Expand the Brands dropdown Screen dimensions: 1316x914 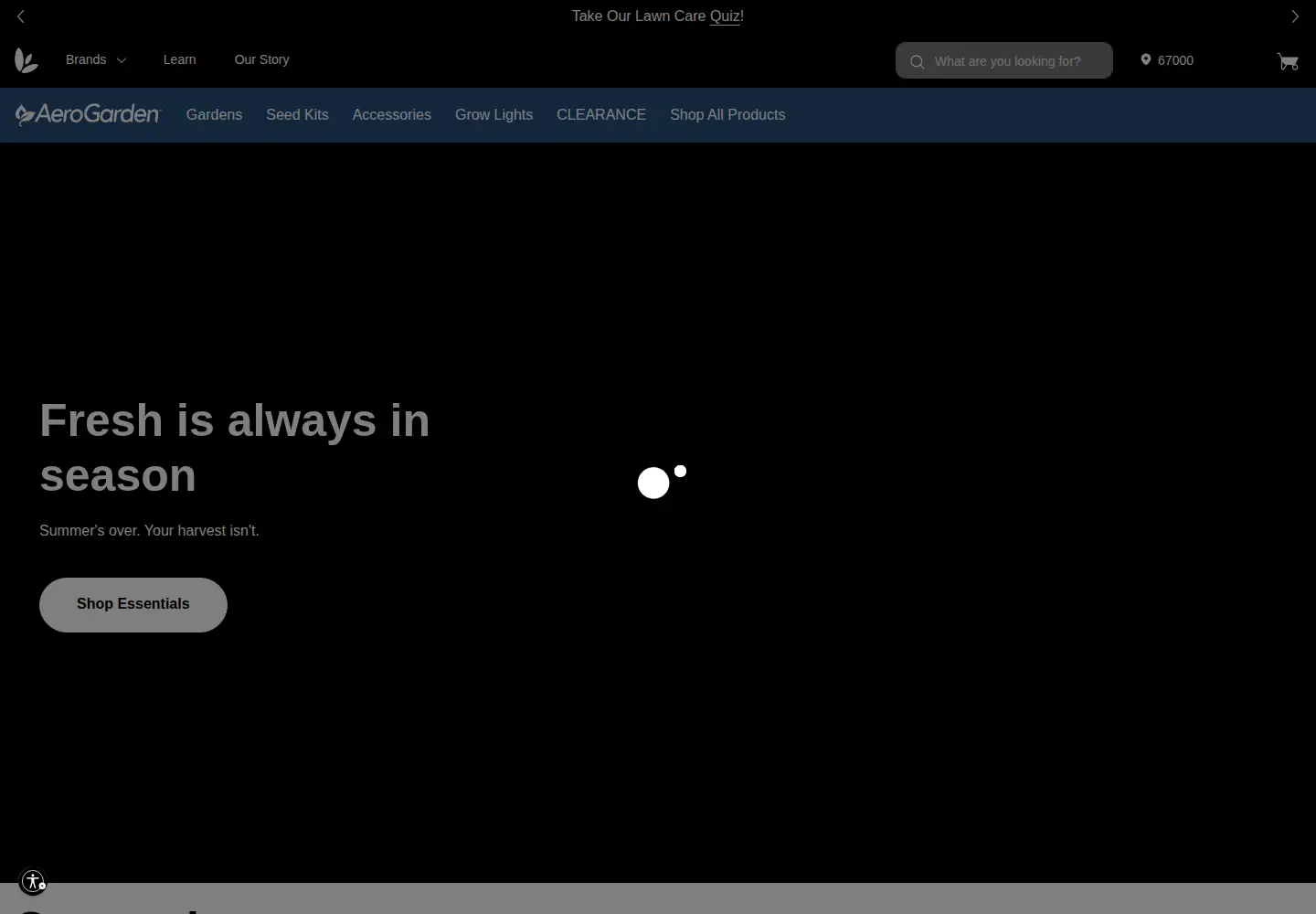(96, 59)
